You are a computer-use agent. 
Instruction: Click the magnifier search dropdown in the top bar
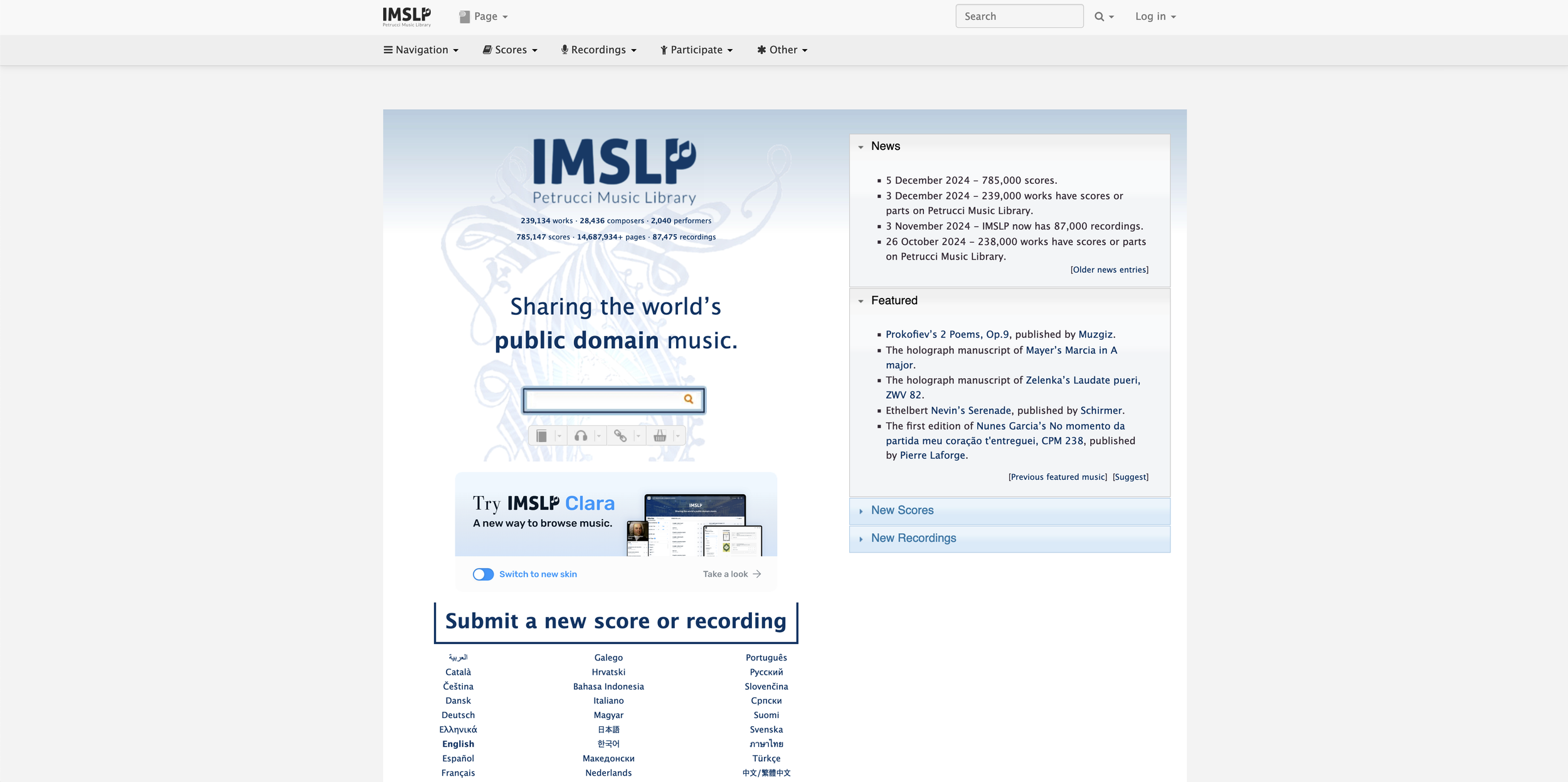1104,16
